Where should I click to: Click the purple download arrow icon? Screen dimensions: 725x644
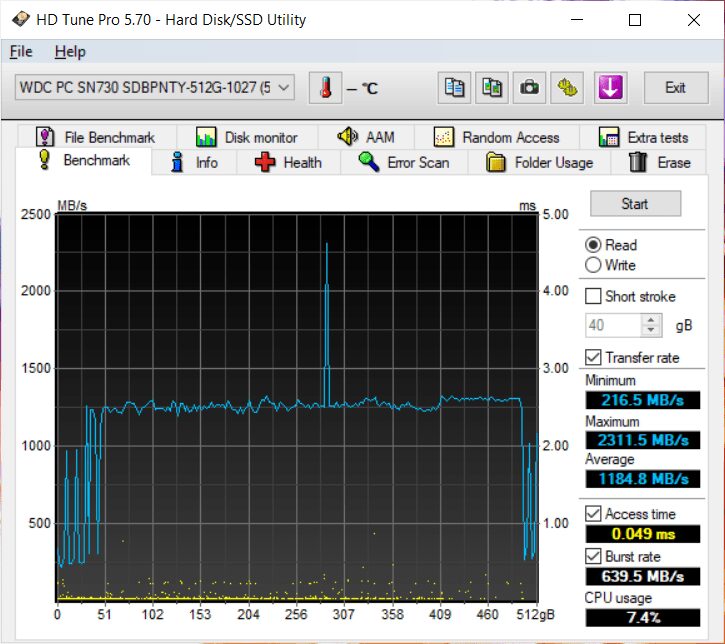[610, 88]
